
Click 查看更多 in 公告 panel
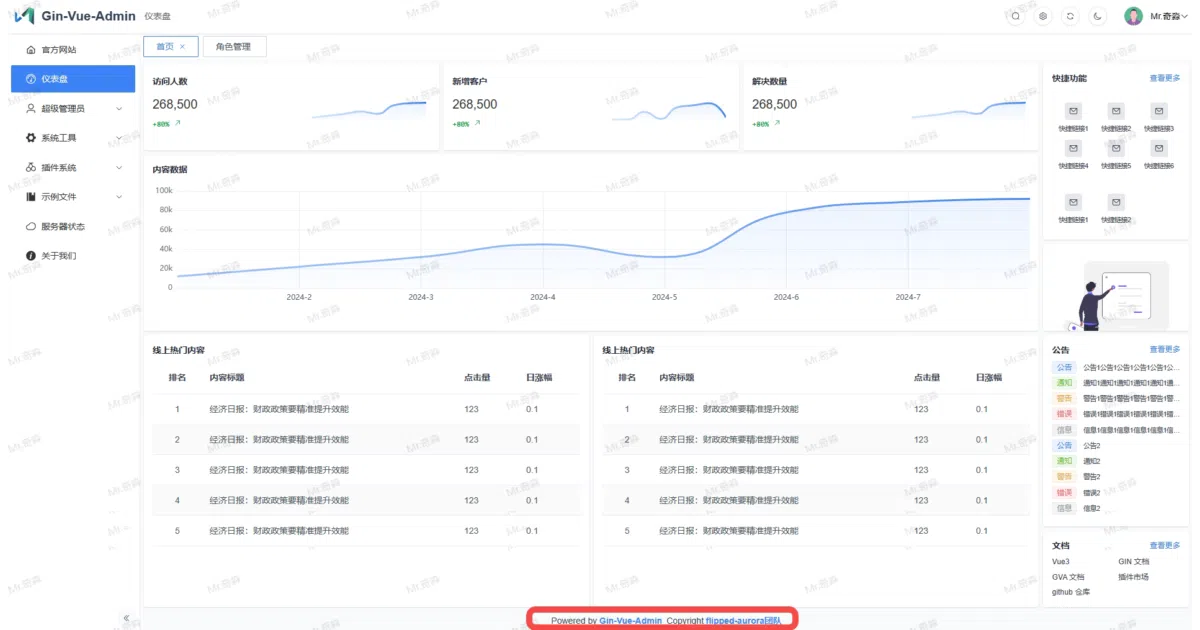click(1165, 349)
